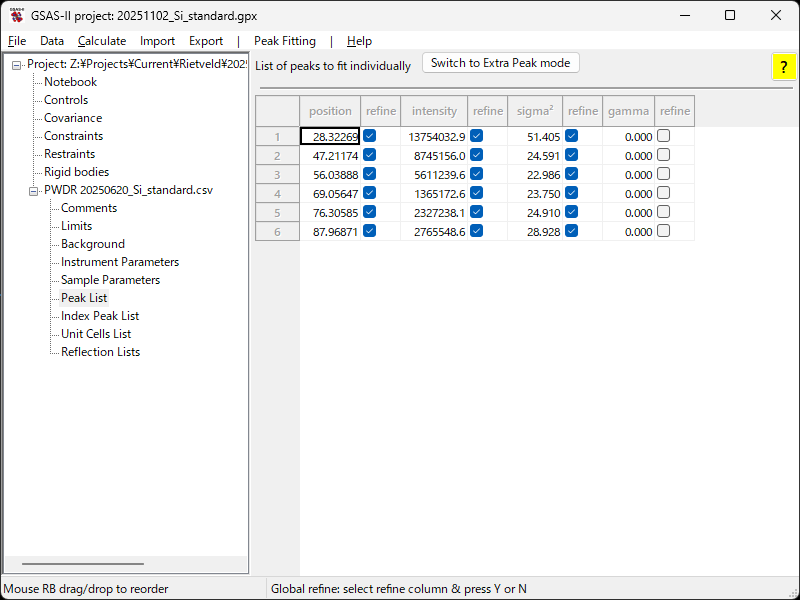The image size is (800, 600).
Task: Click the intensity column header
Action: click(434, 111)
